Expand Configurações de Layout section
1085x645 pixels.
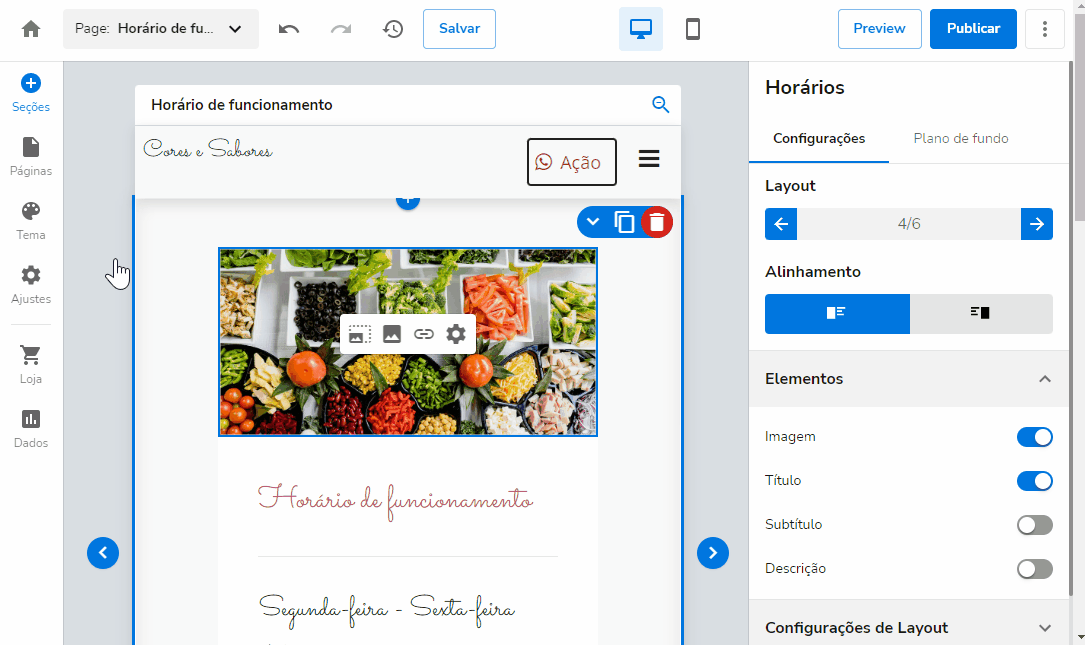(x=909, y=628)
